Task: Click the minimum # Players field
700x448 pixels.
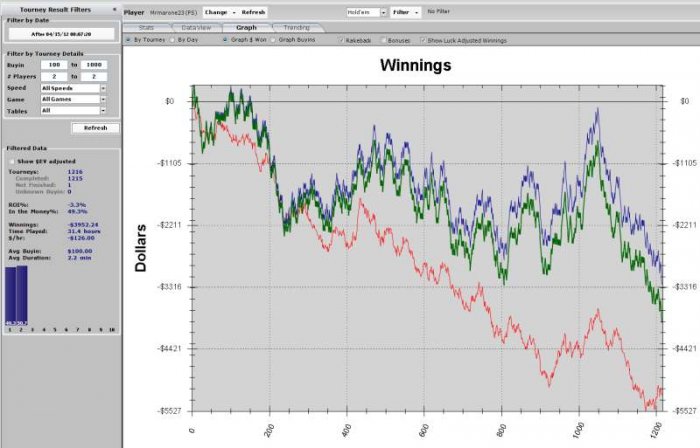Action: (54, 76)
